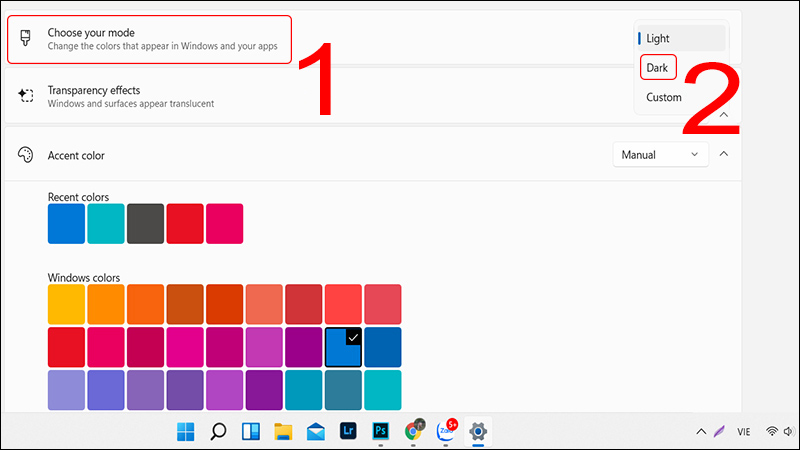
Task: Launch the Mail app from taskbar
Action: [316, 432]
